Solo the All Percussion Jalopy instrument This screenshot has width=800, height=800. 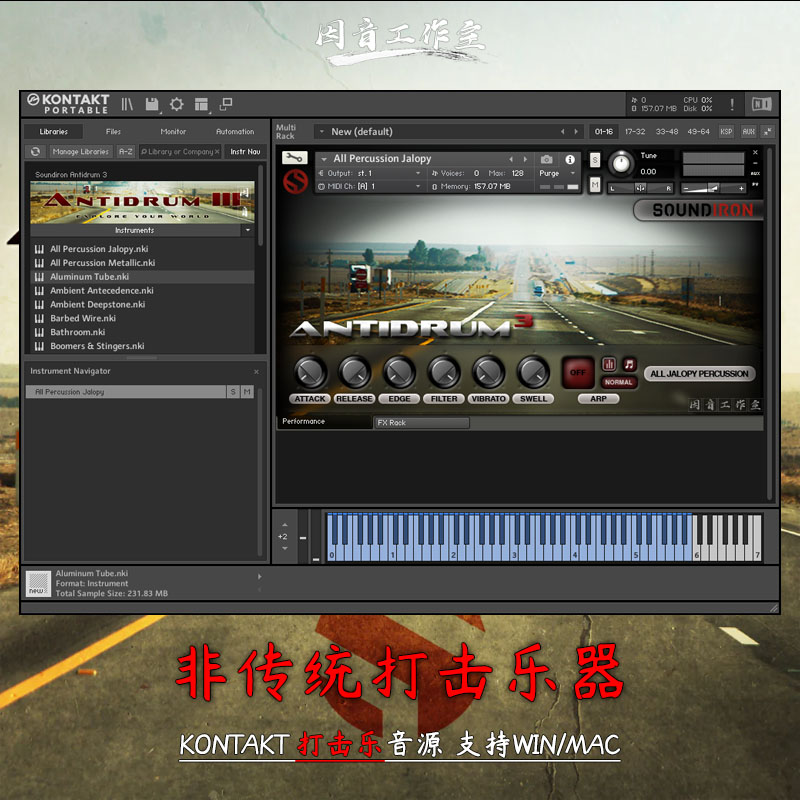click(x=596, y=160)
